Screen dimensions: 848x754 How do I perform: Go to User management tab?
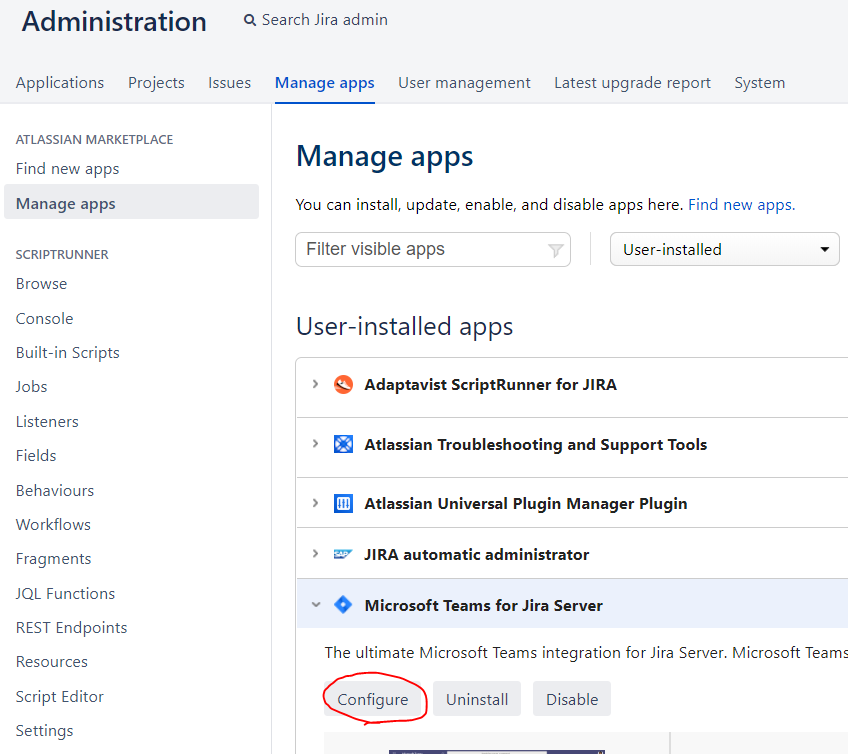click(464, 83)
